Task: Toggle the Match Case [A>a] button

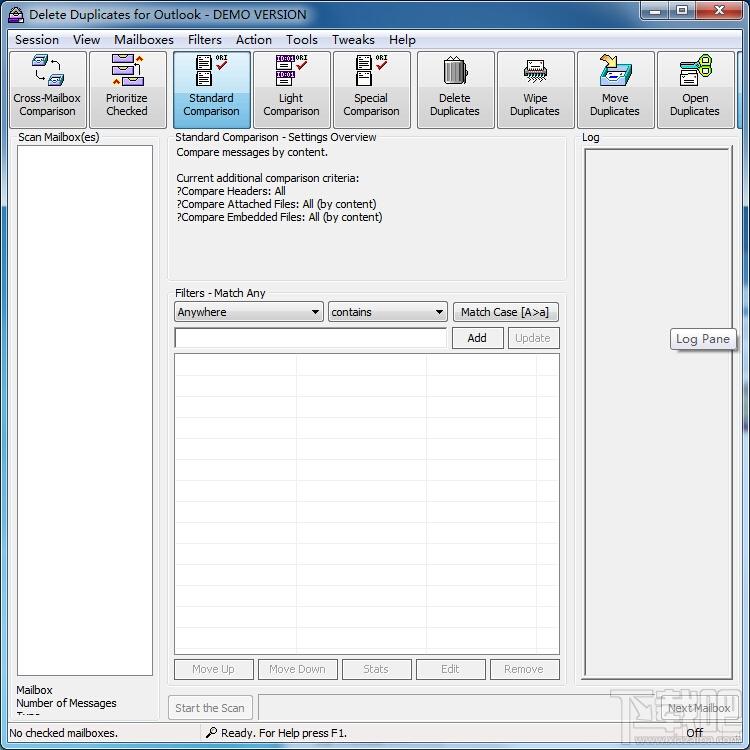Action: [505, 312]
